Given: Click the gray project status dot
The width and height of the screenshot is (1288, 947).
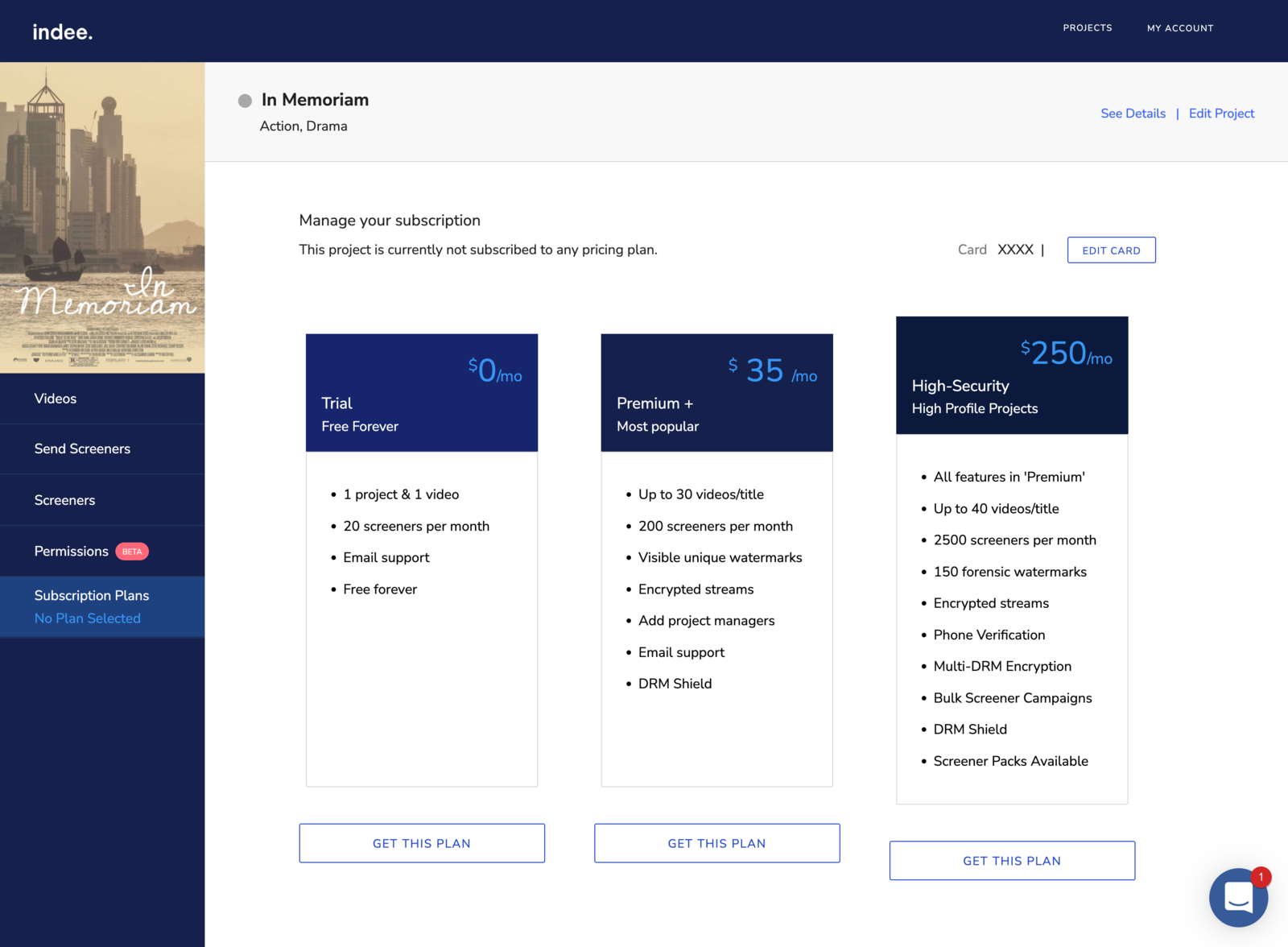Looking at the screenshot, I should point(245,101).
